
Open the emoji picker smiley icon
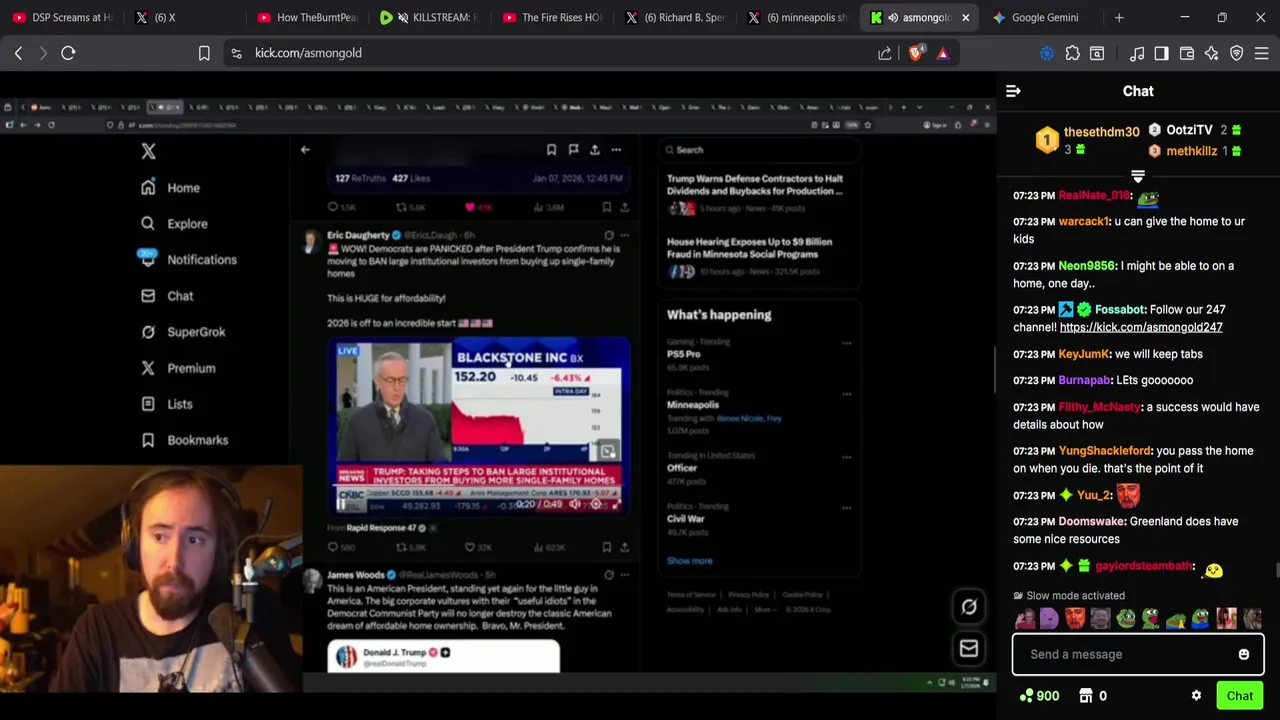click(1244, 655)
